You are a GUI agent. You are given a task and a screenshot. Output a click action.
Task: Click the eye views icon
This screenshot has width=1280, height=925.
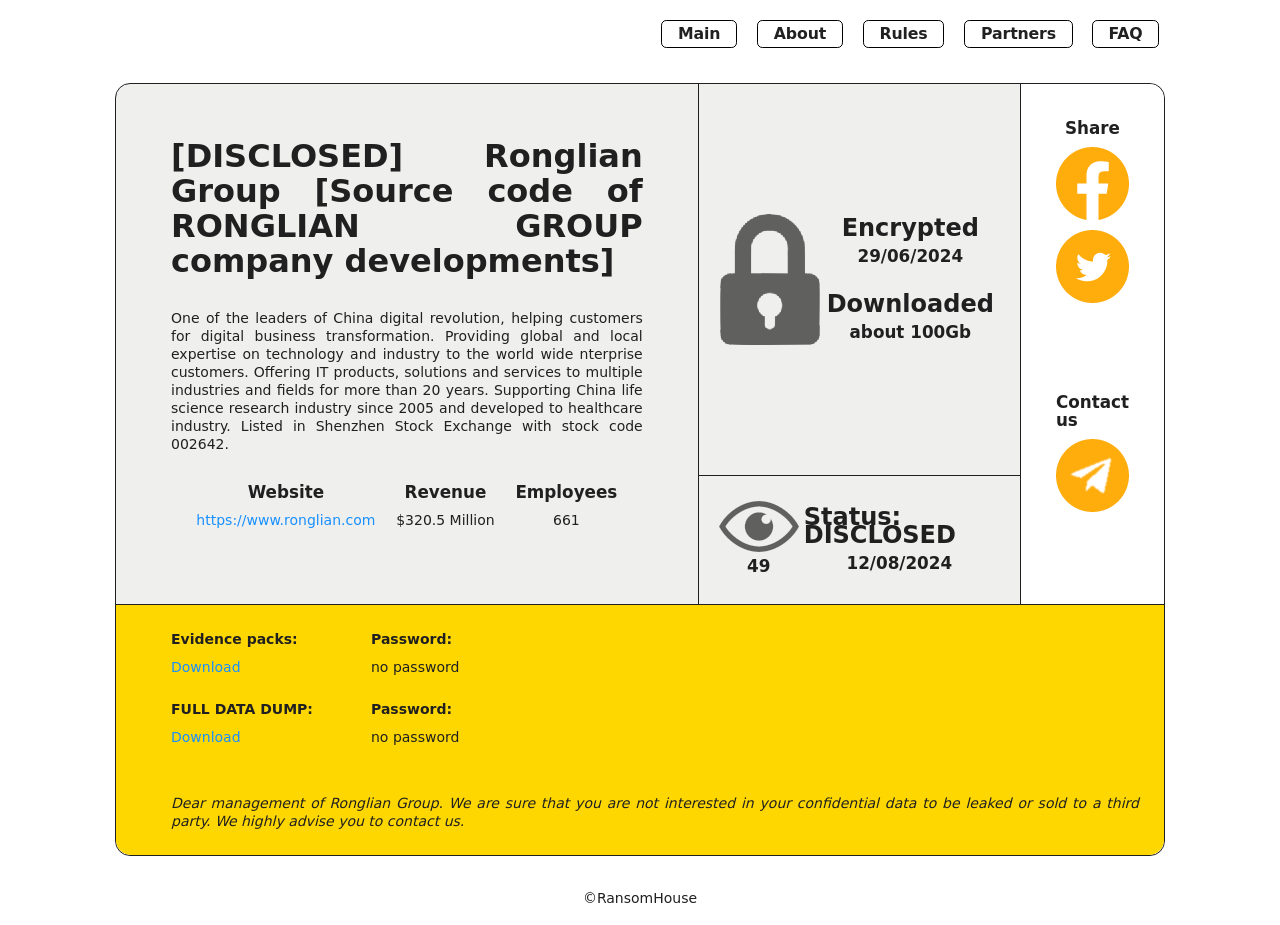758,526
